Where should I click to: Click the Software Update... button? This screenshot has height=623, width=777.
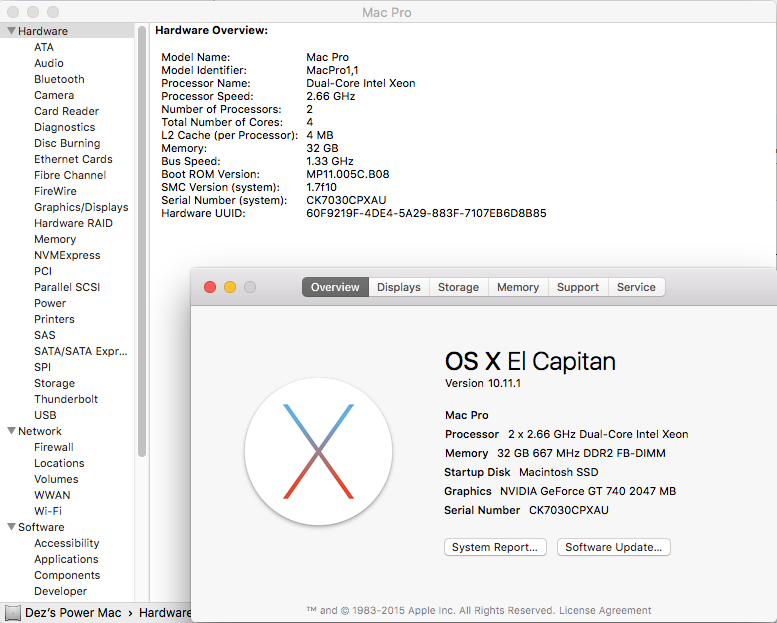click(613, 547)
